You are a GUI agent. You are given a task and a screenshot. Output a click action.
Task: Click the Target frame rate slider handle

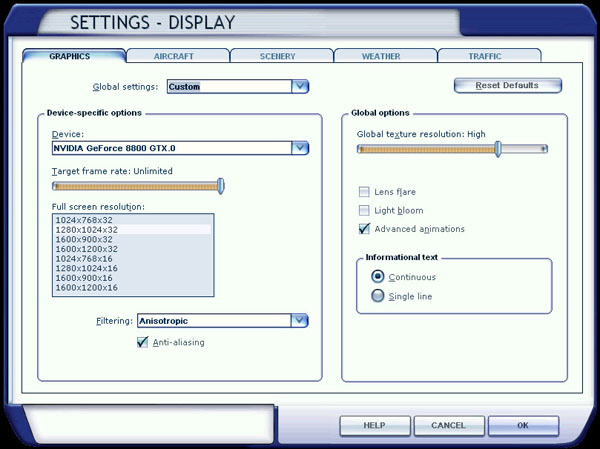[x=220, y=186]
